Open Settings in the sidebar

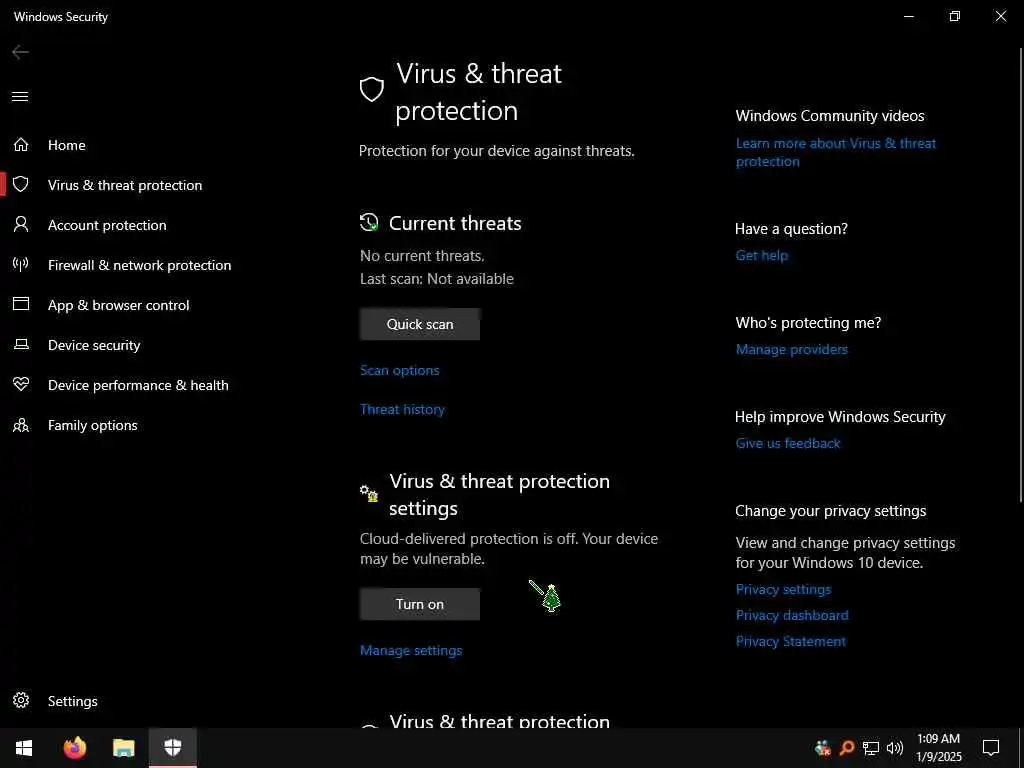coord(72,701)
